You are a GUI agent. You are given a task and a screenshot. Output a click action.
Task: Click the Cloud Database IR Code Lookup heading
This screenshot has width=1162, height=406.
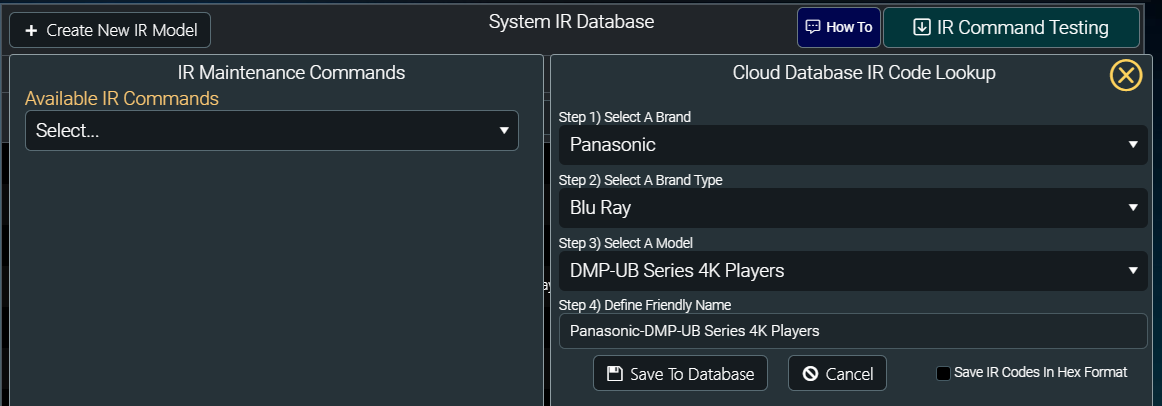864,73
